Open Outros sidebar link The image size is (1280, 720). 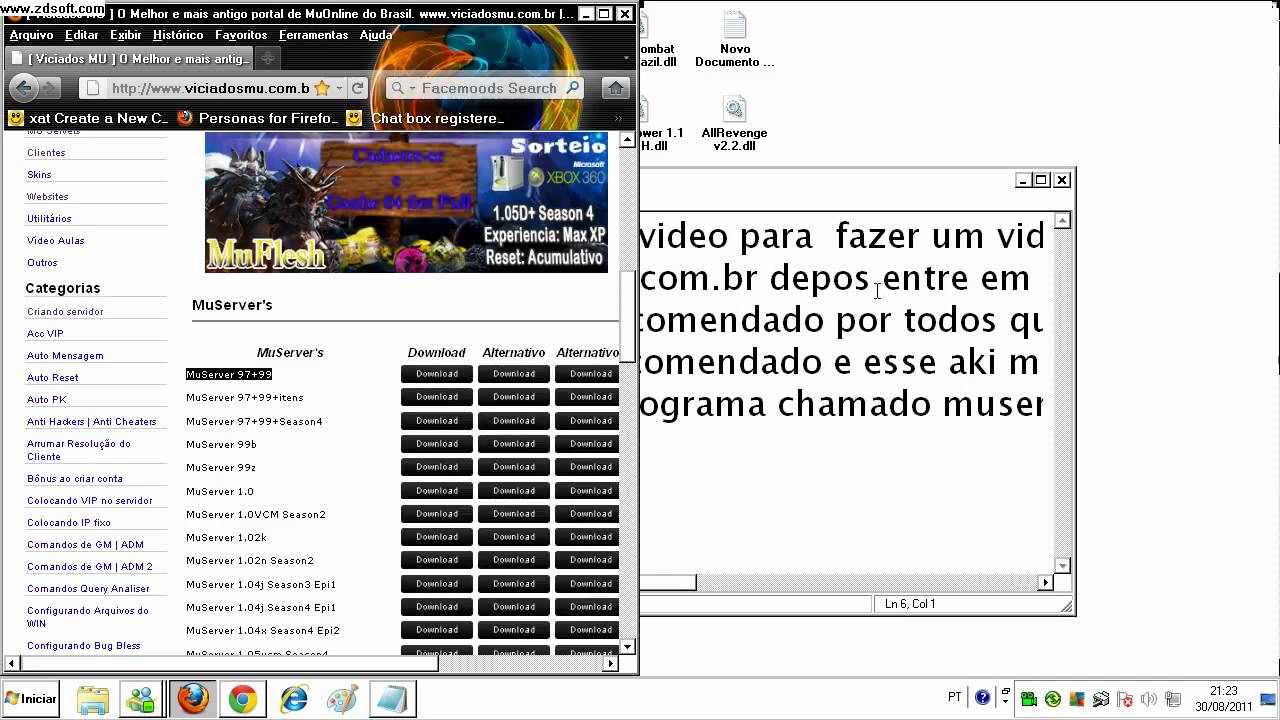42,263
